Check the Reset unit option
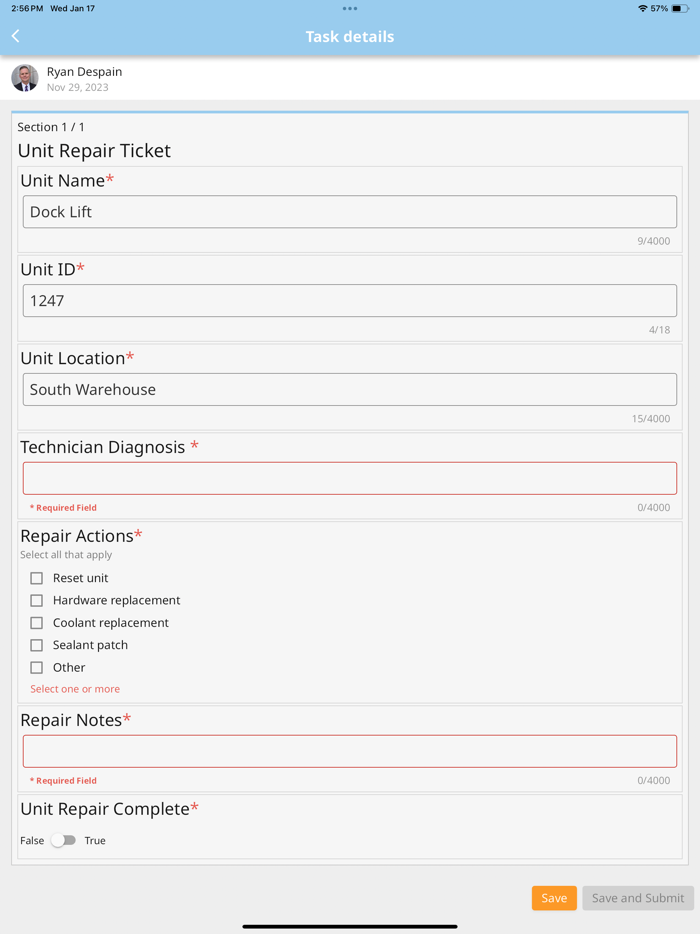 point(37,578)
